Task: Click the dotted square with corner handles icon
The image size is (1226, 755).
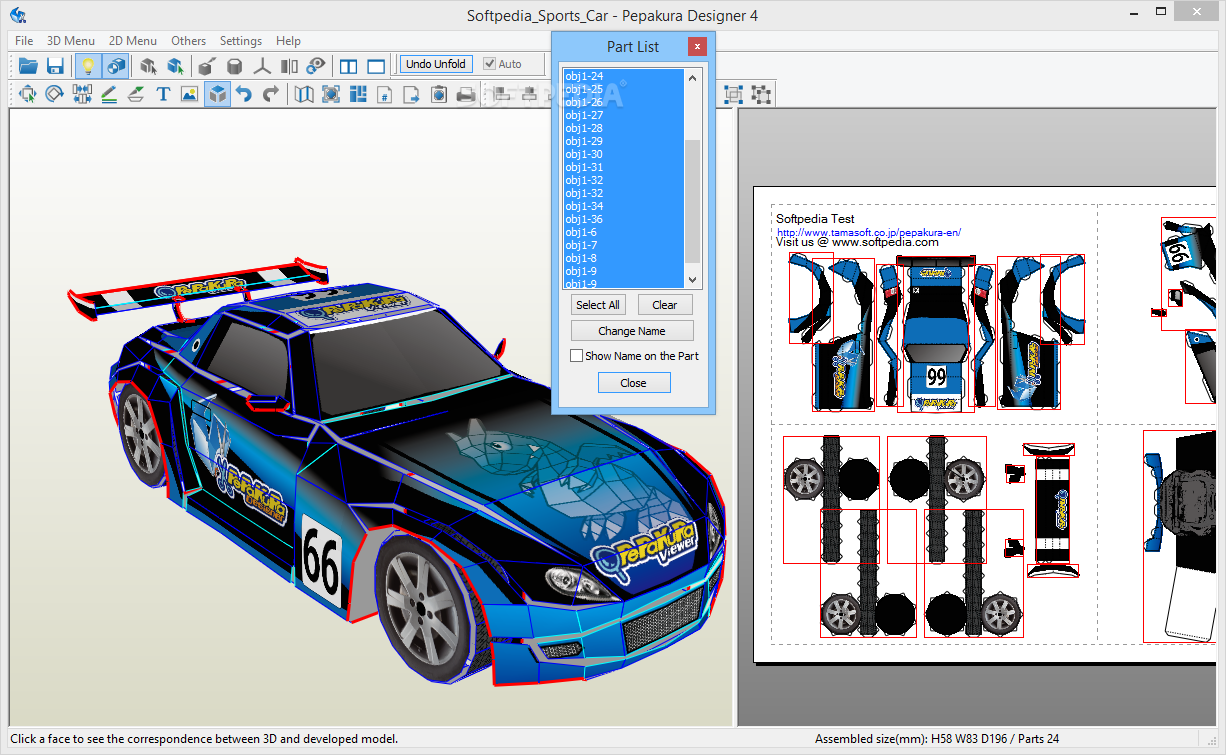Action: coord(761,94)
